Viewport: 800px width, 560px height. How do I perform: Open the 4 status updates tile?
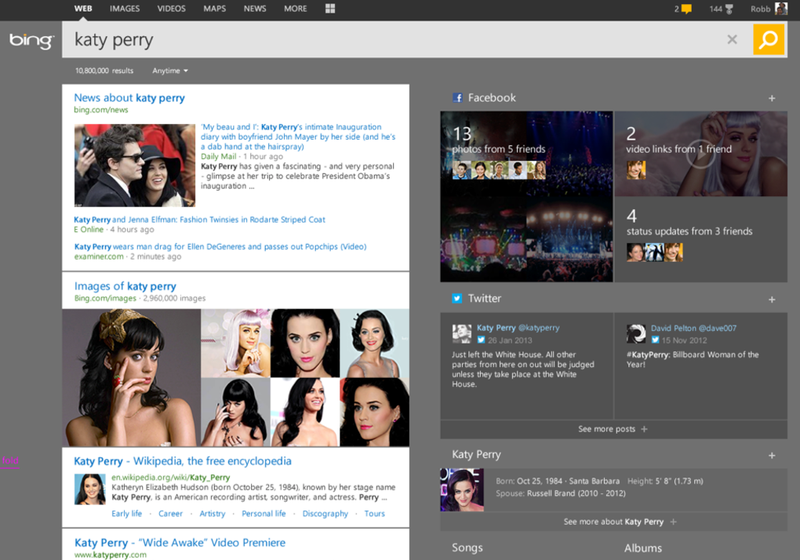click(x=701, y=240)
